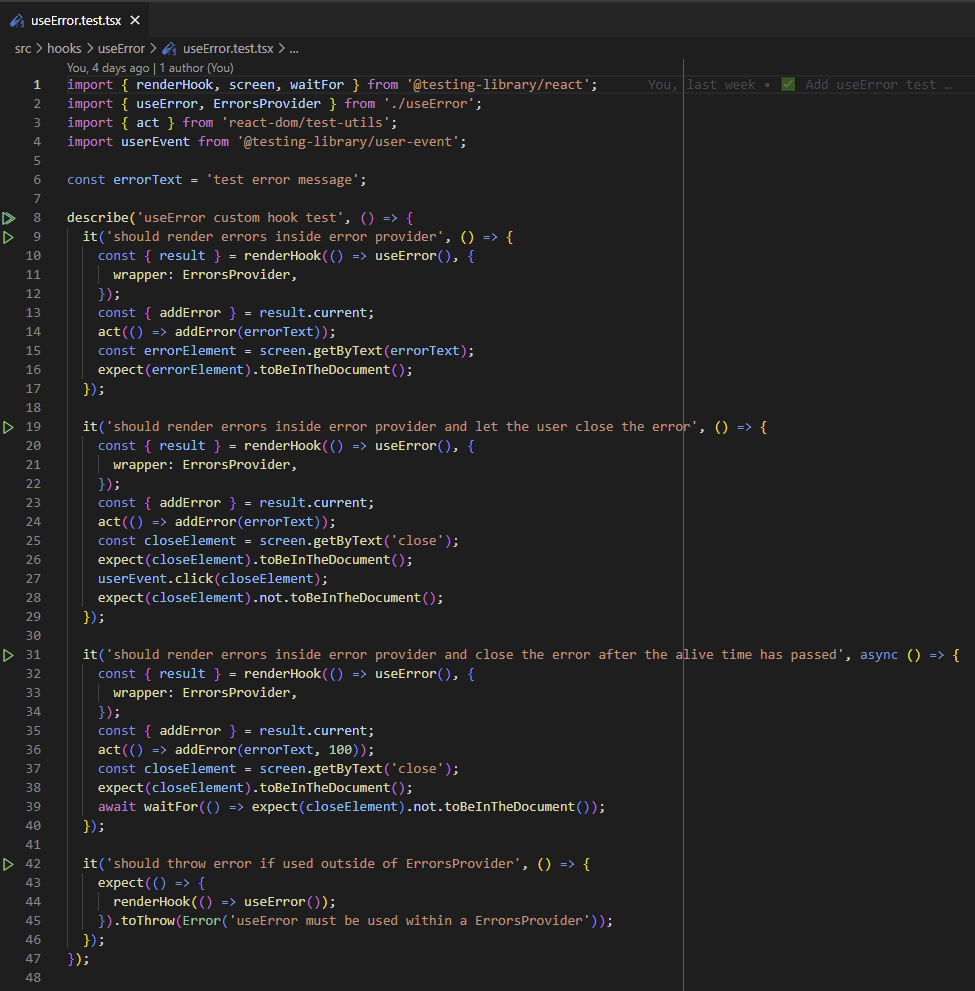The image size is (975, 991).
Task: Click 'screen.getByText(errorText)' on line 15
Action: tap(363, 351)
